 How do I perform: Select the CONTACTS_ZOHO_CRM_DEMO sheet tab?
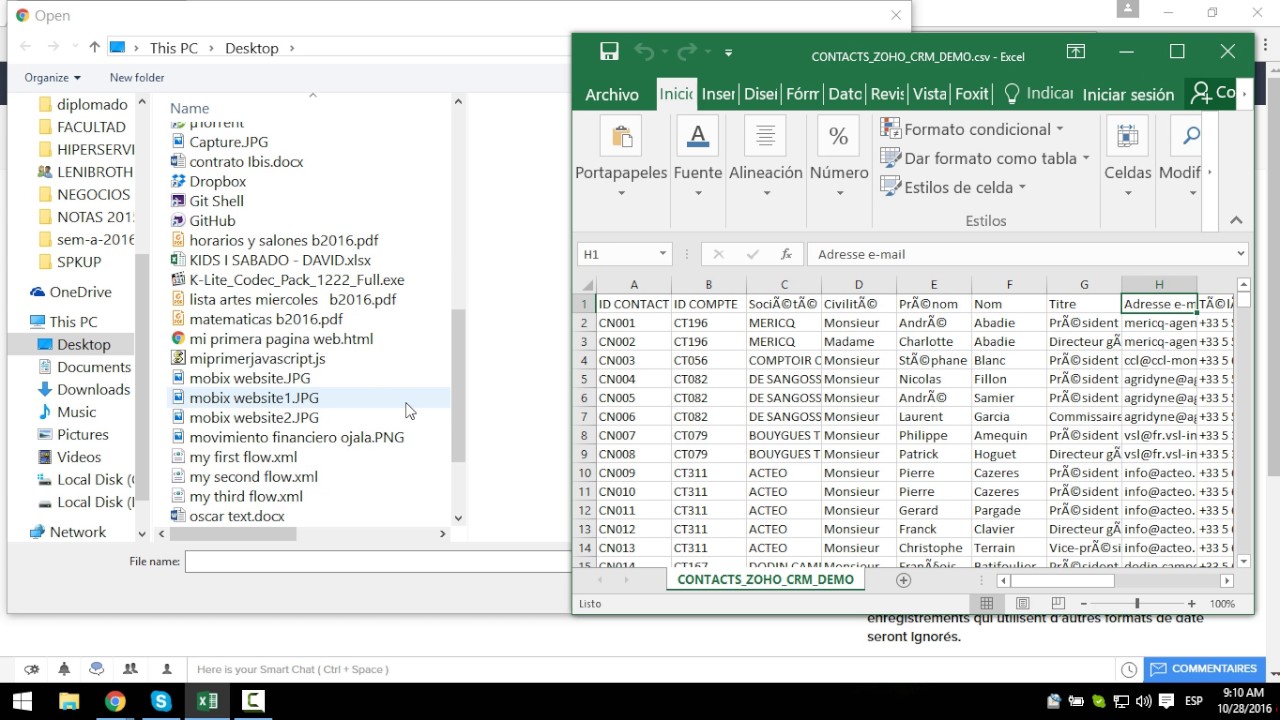coord(766,580)
